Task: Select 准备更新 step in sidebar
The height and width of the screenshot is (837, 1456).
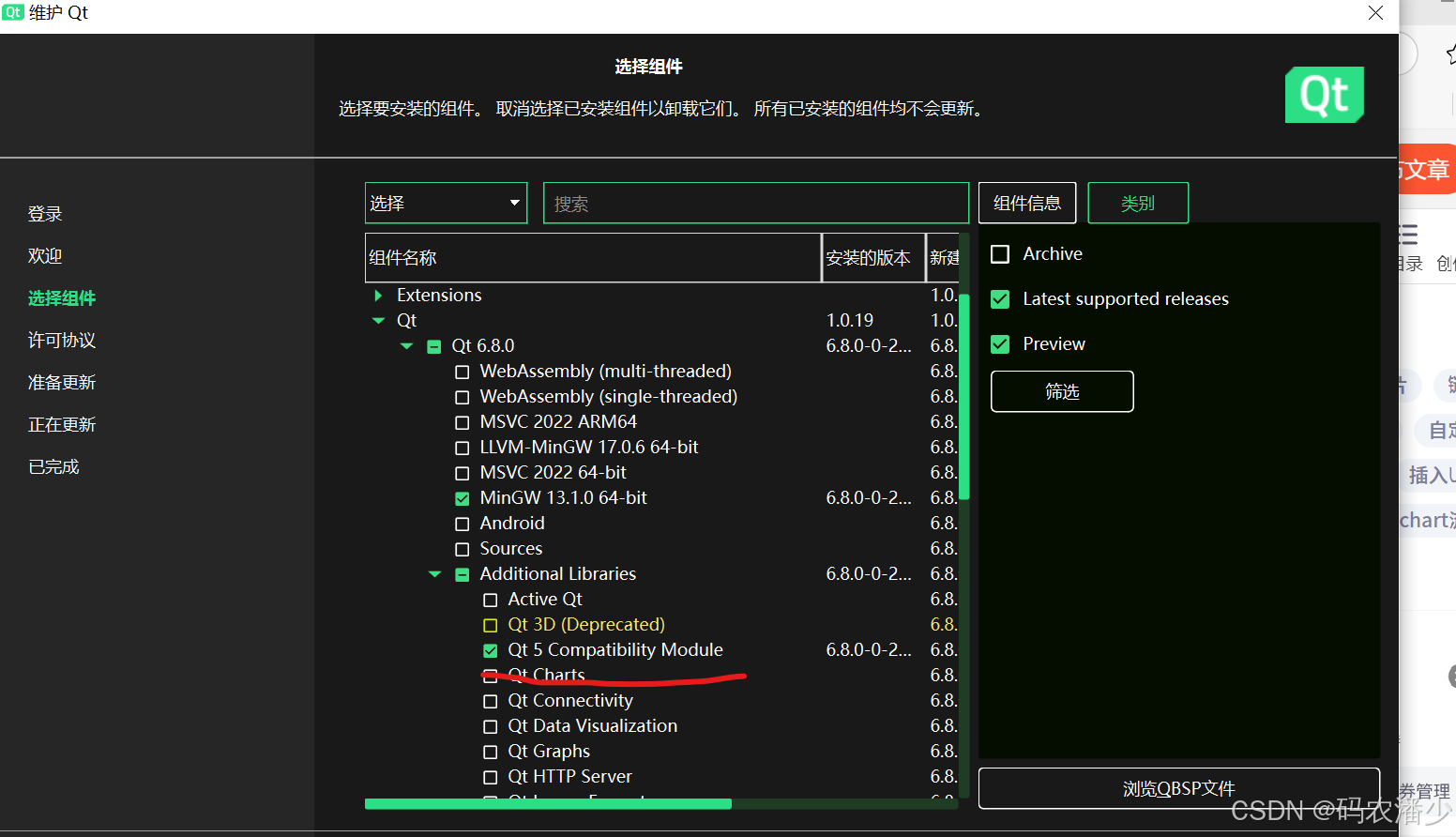Action: point(62,383)
